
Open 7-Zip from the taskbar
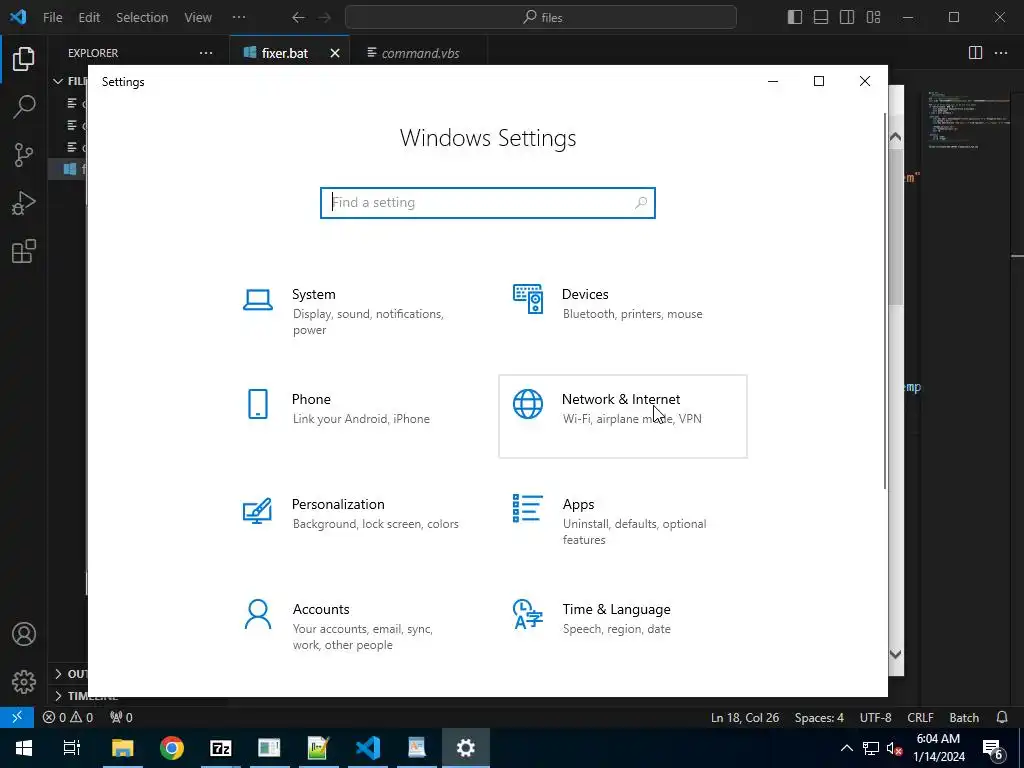coord(221,748)
